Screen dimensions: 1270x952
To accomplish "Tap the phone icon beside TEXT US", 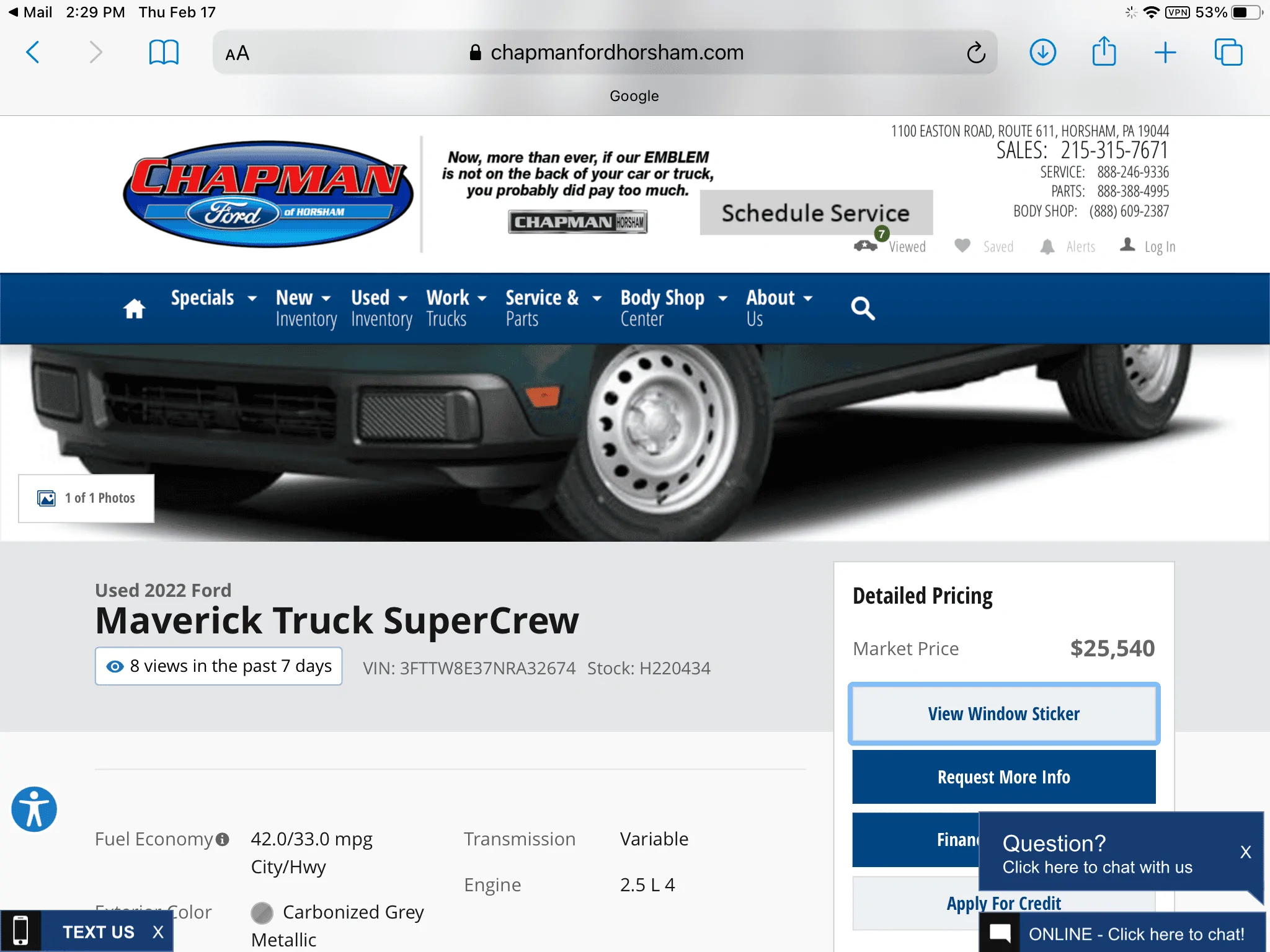I will tap(20, 931).
